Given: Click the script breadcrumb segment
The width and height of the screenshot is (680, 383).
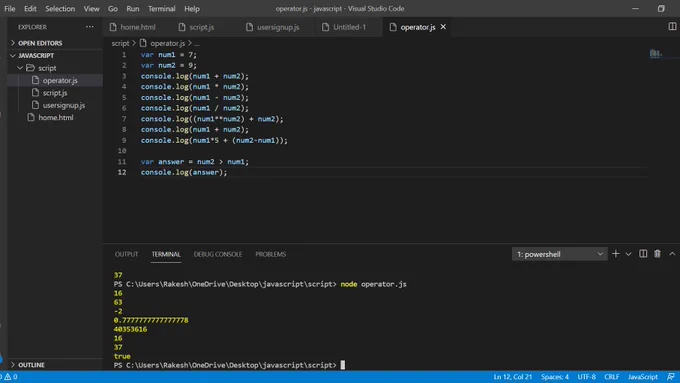Looking at the screenshot, I should click(x=120, y=43).
